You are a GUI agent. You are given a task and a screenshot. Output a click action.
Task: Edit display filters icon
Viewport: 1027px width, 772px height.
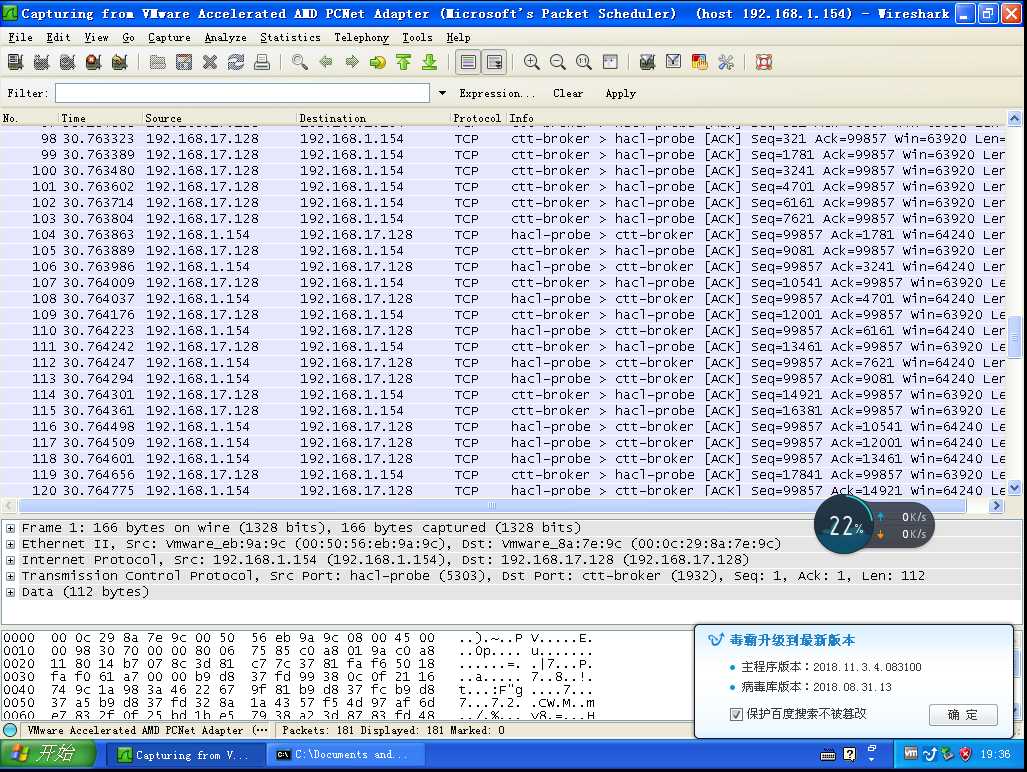[x=673, y=62]
